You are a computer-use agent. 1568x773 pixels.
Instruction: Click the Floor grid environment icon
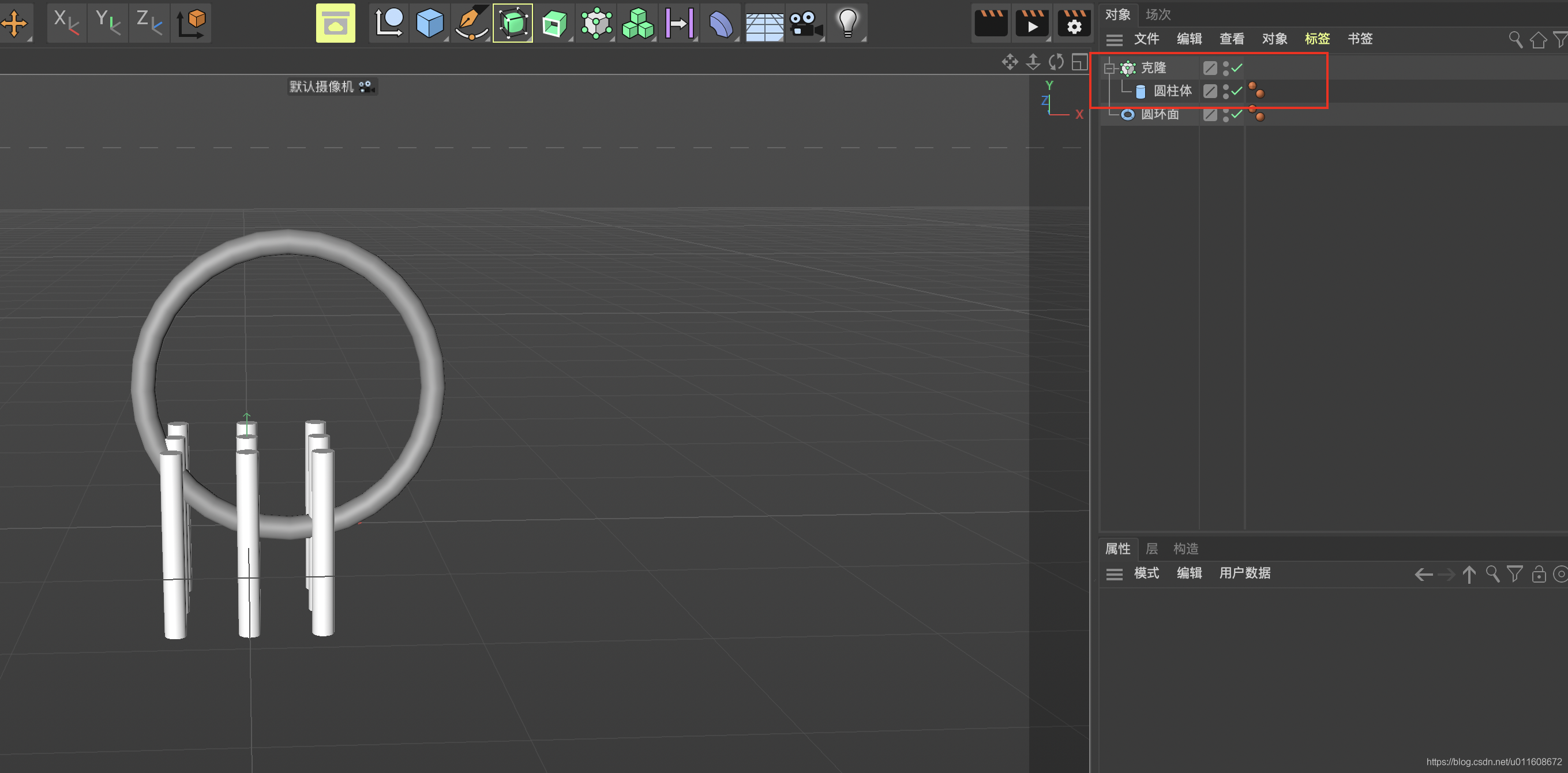point(764,23)
